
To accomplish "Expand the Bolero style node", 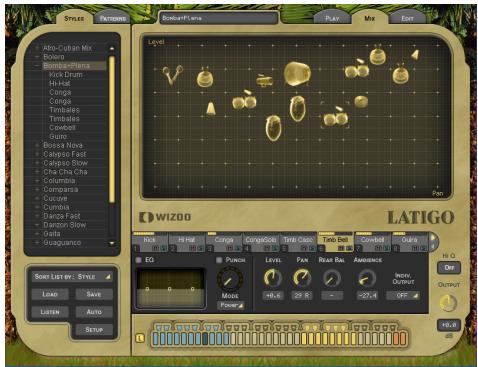I will [x=37, y=57].
